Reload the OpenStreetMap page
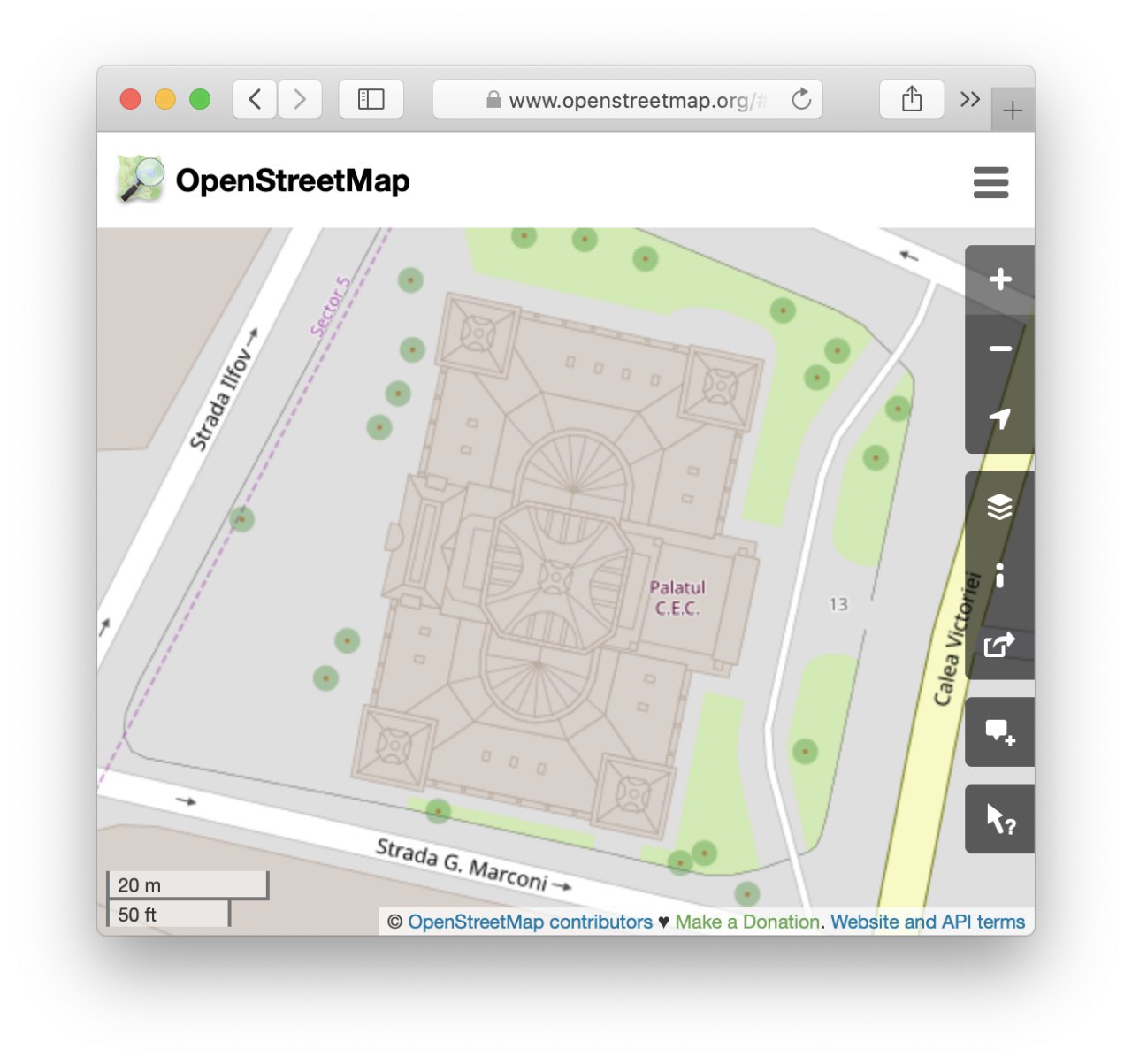The width and height of the screenshot is (1132, 1064). [x=801, y=99]
